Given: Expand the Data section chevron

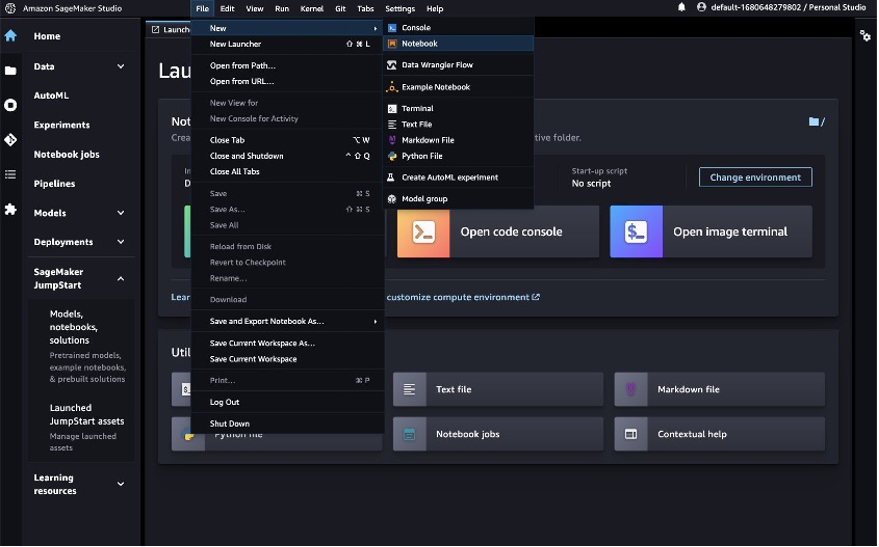Looking at the screenshot, I should point(121,66).
